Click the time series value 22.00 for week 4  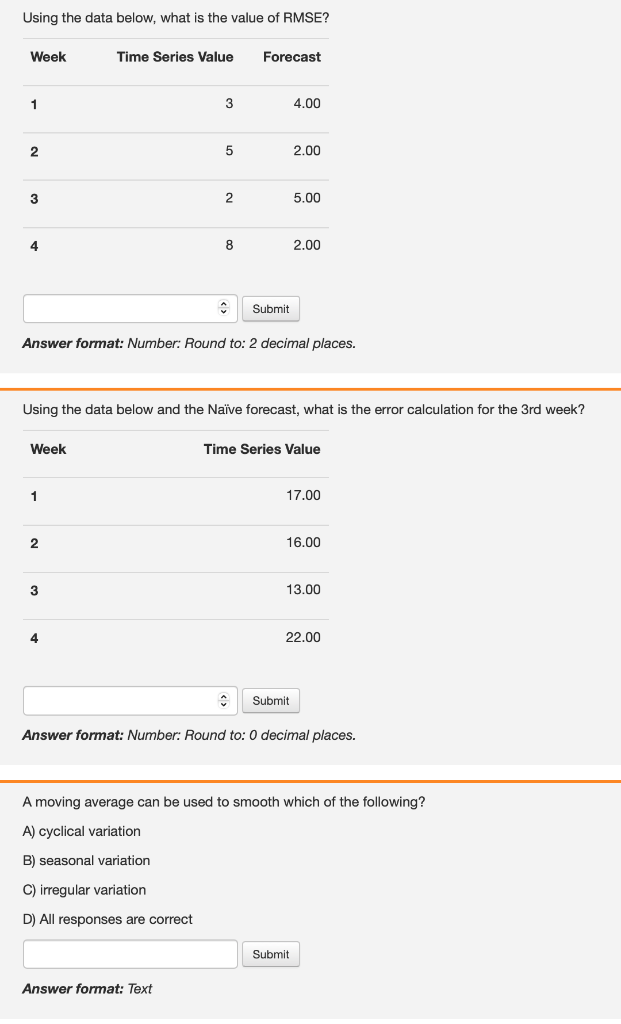tap(302, 637)
